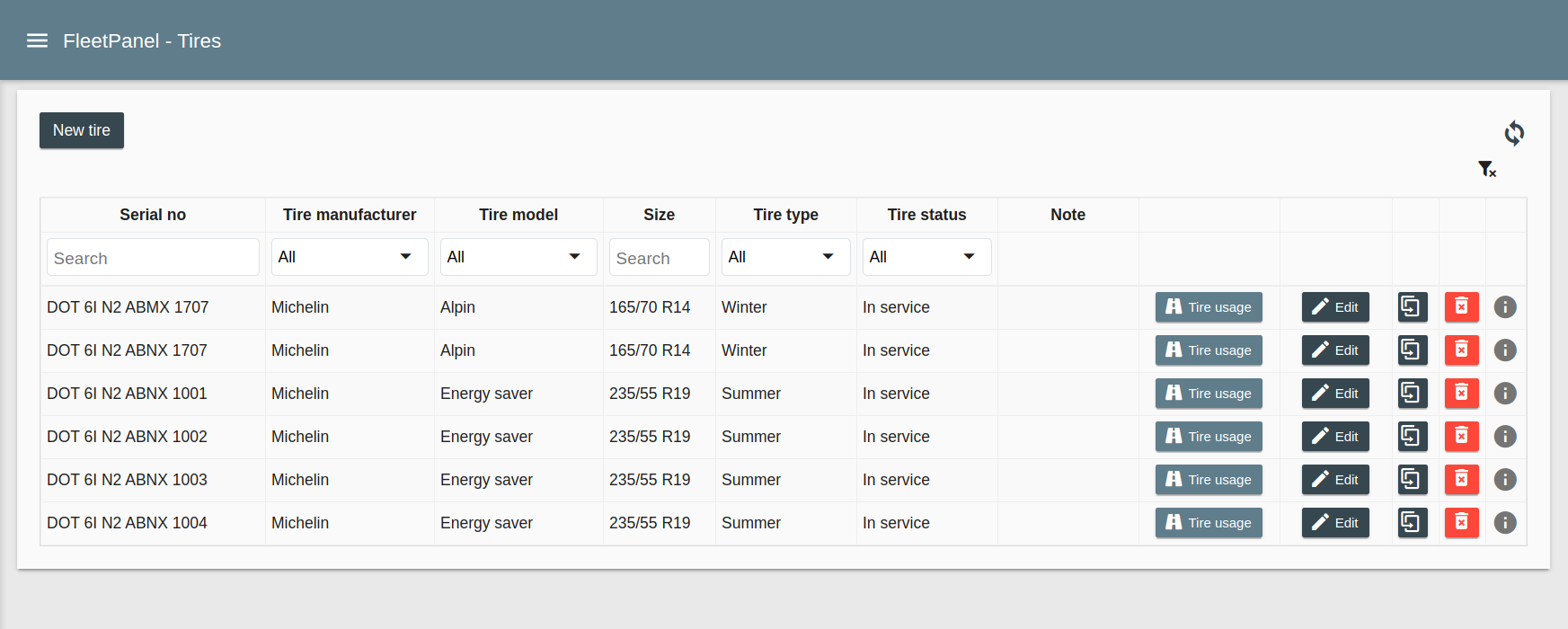The width and height of the screenshot is (1568, 629).
Task: View info for DOT 6I N2 ABNX 1707
Action: [1505, 350]
